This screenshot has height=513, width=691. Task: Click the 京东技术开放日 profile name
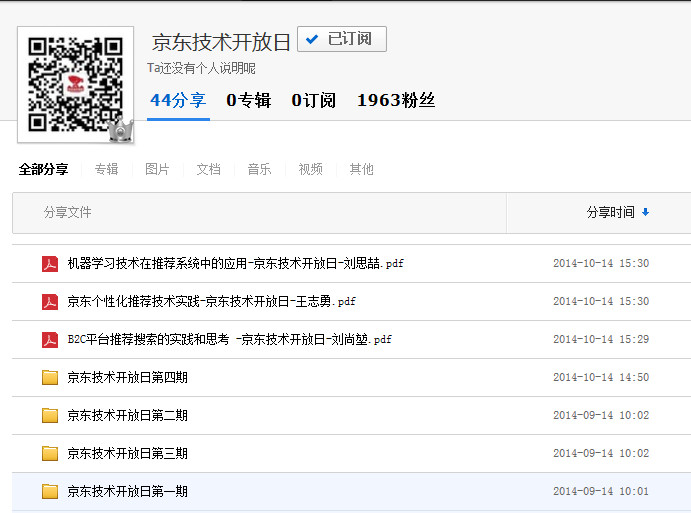coord(221,42)
